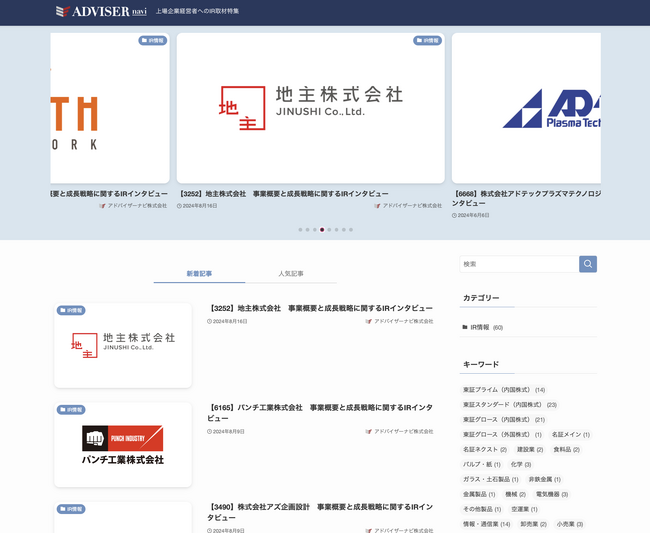Click IR情報 badge on パンチ工業 list thumbnail

[x=71, y=410]
